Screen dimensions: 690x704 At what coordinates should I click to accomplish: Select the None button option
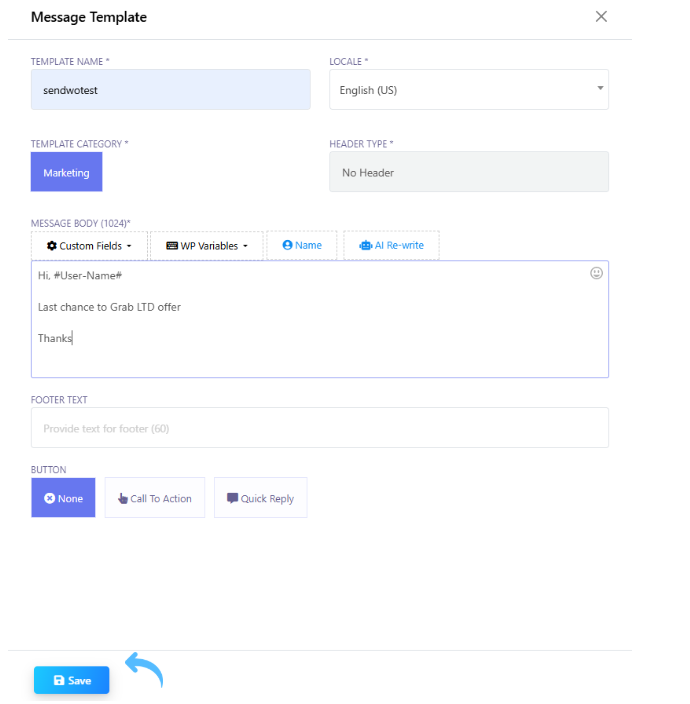(x=63, y=498)
